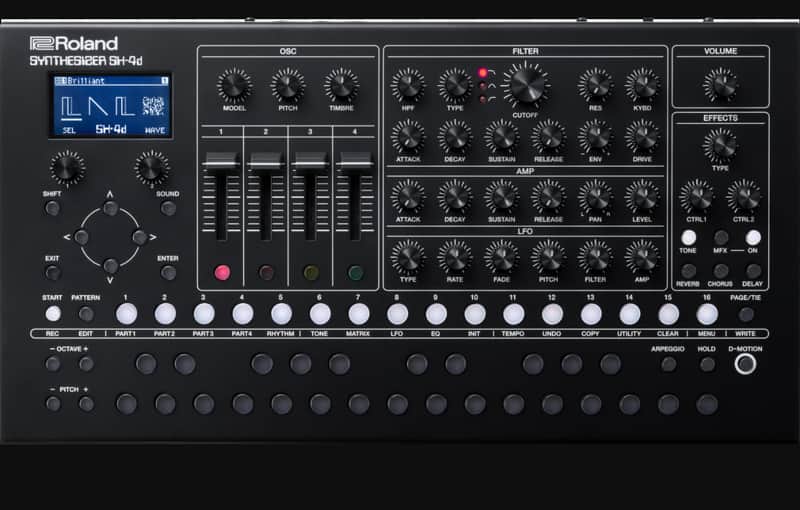Push the SOUND button
800x510 pixels.
168,208
